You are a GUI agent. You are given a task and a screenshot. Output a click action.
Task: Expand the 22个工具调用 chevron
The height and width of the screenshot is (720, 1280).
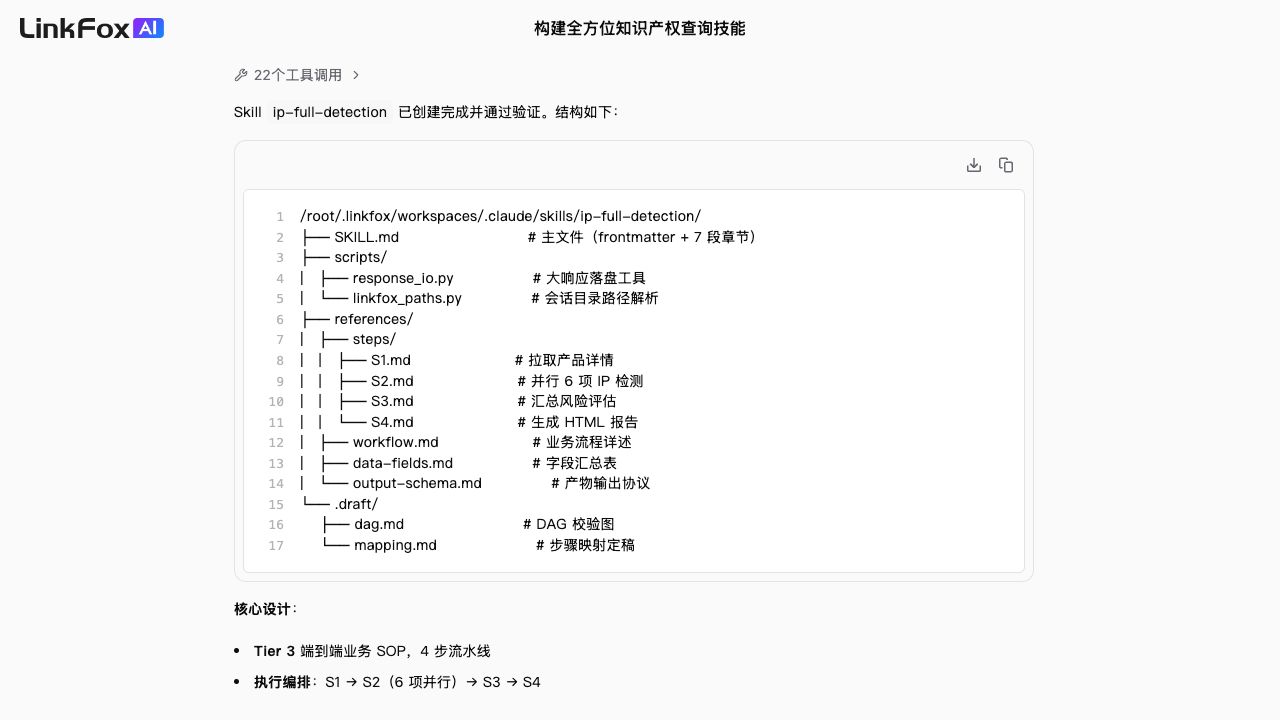coord(356,75)
